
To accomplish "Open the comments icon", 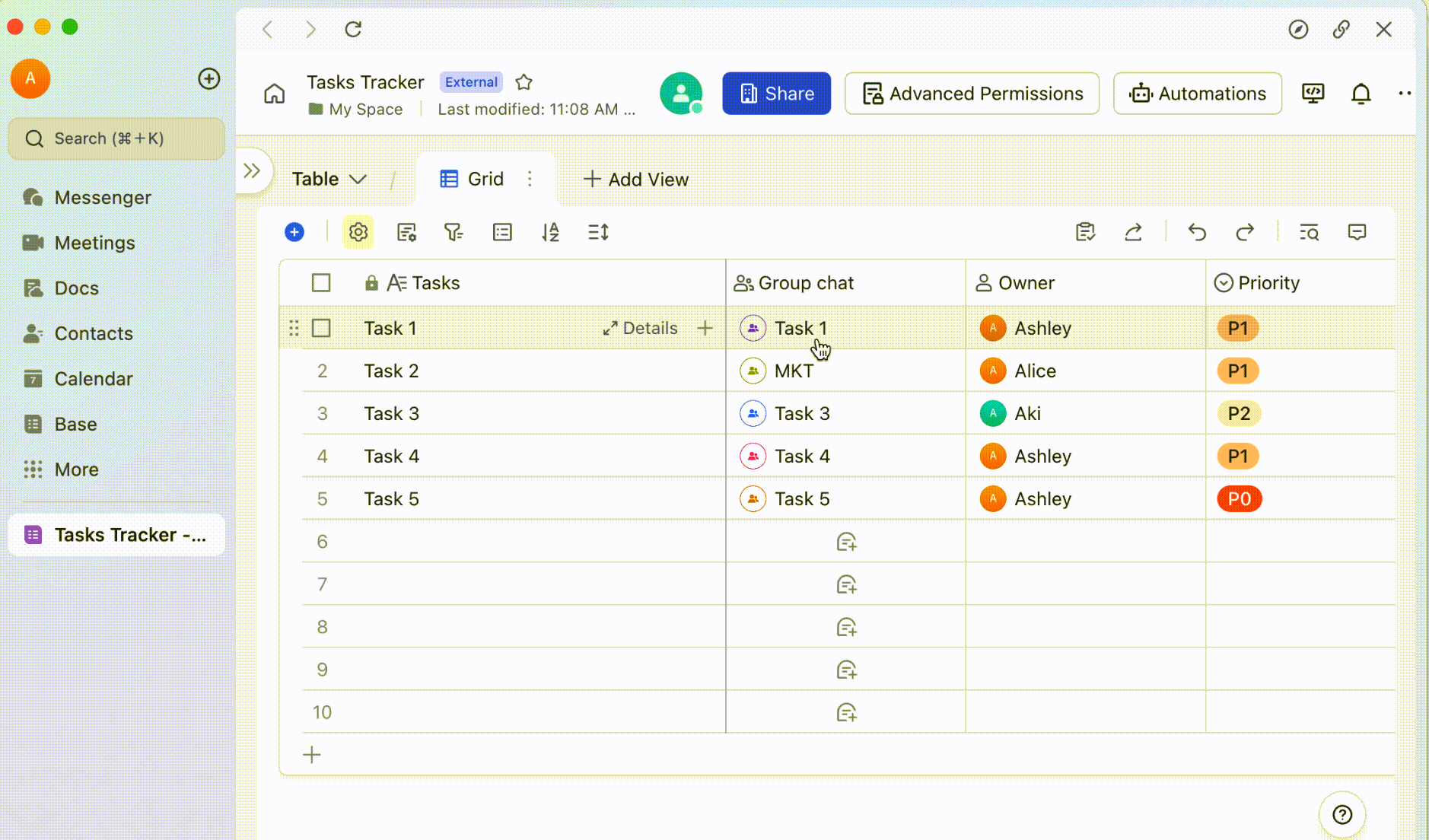I will [x=1358, y=232].
